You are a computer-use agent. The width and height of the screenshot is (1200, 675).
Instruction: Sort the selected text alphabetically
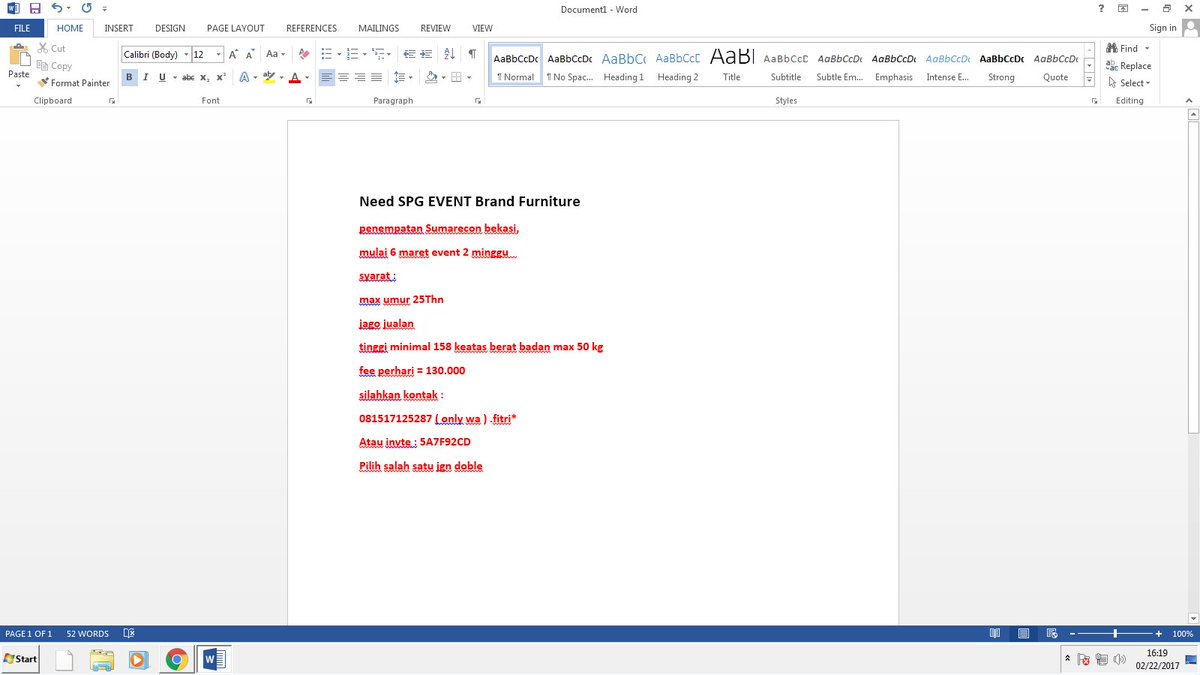coord(449,54)
